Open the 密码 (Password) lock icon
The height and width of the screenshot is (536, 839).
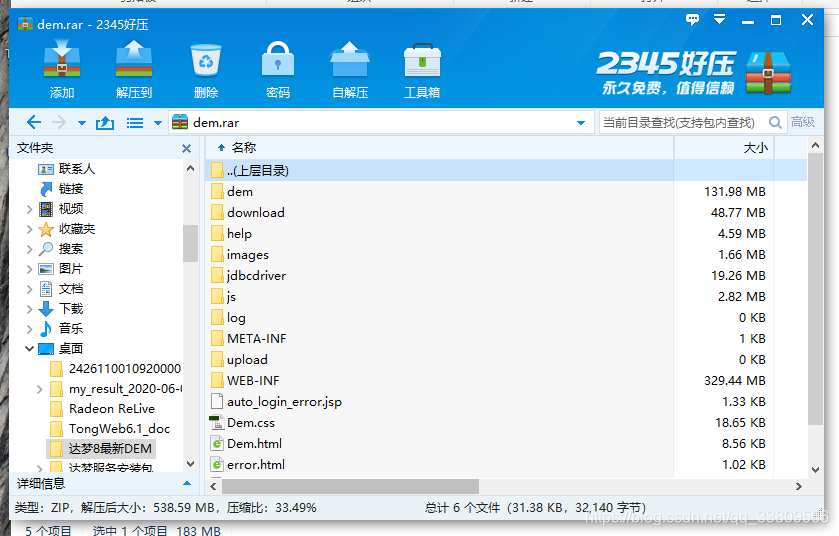pyautogui.click(x=278, y=60)
